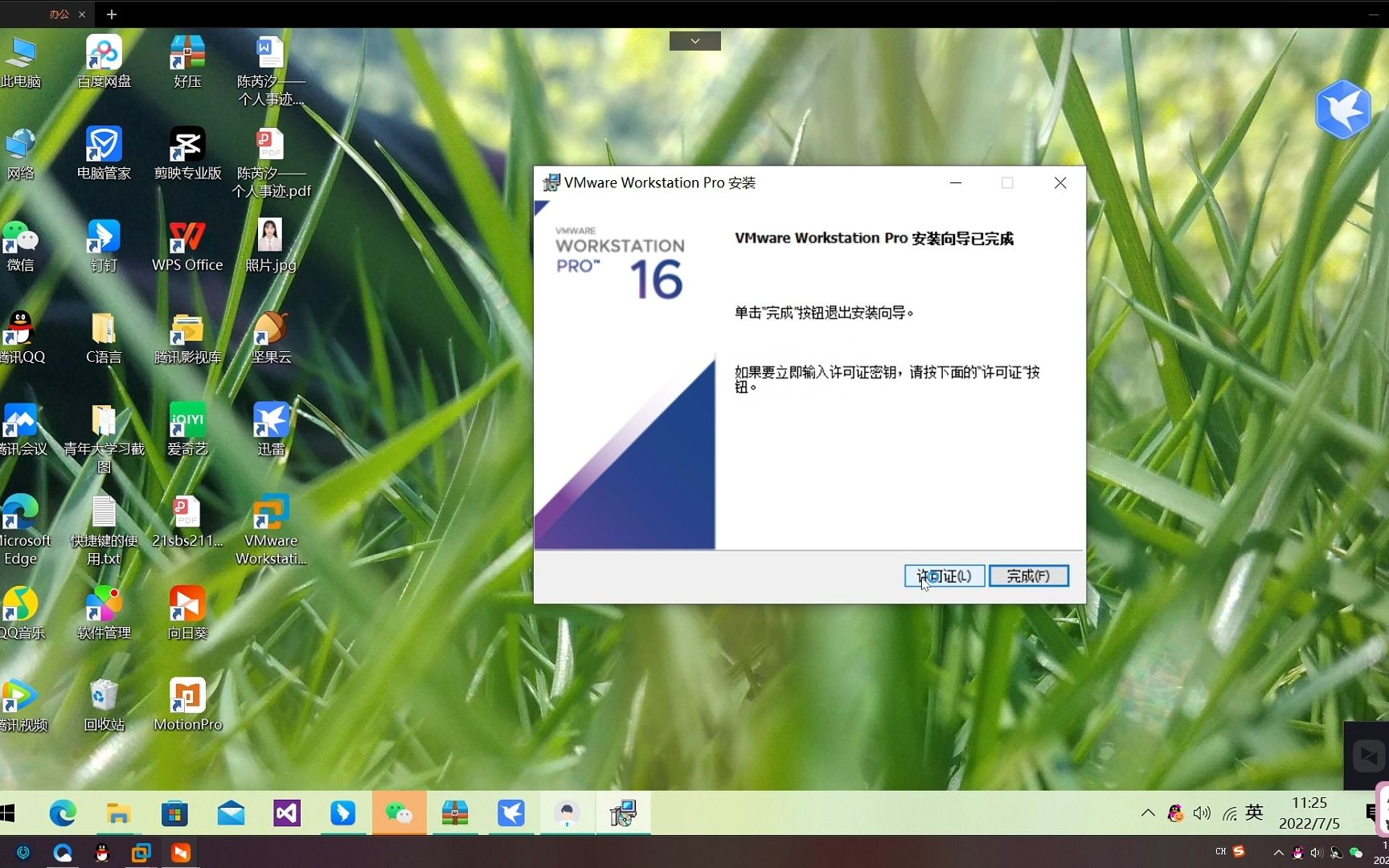Open the 剪映专业版 desktop icon

(x=187, y=154)
